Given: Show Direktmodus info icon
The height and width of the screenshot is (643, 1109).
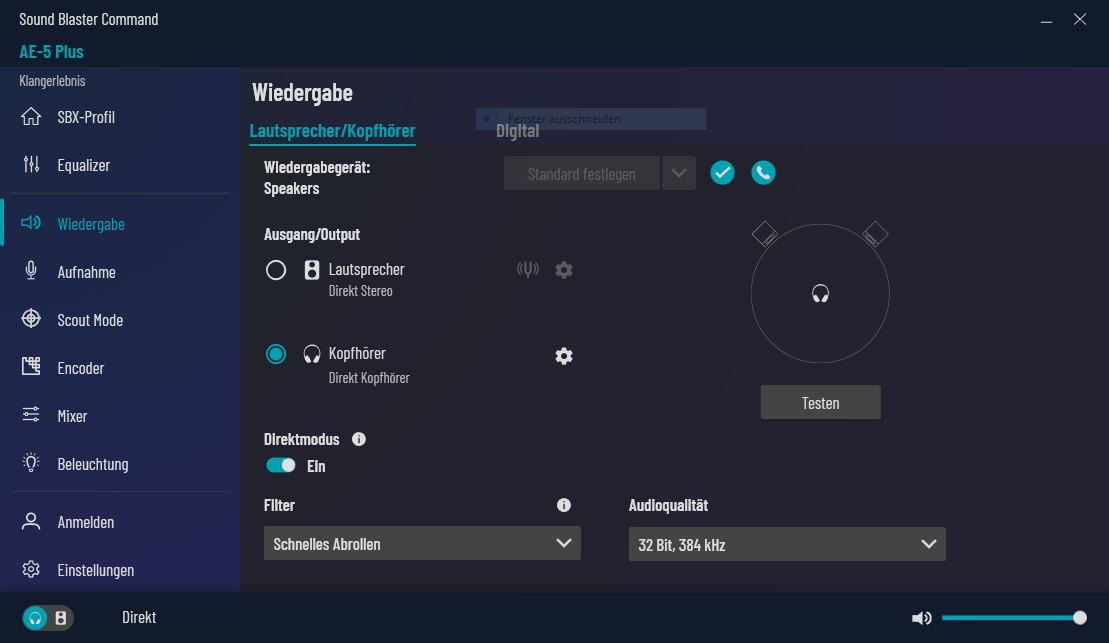Looking at the screenshot, I should [359, 439].
